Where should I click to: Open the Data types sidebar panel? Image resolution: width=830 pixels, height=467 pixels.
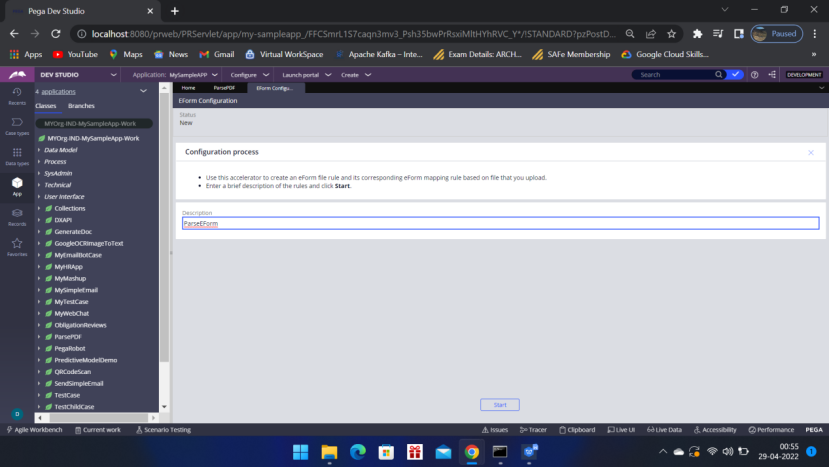(x=17, y=156)
